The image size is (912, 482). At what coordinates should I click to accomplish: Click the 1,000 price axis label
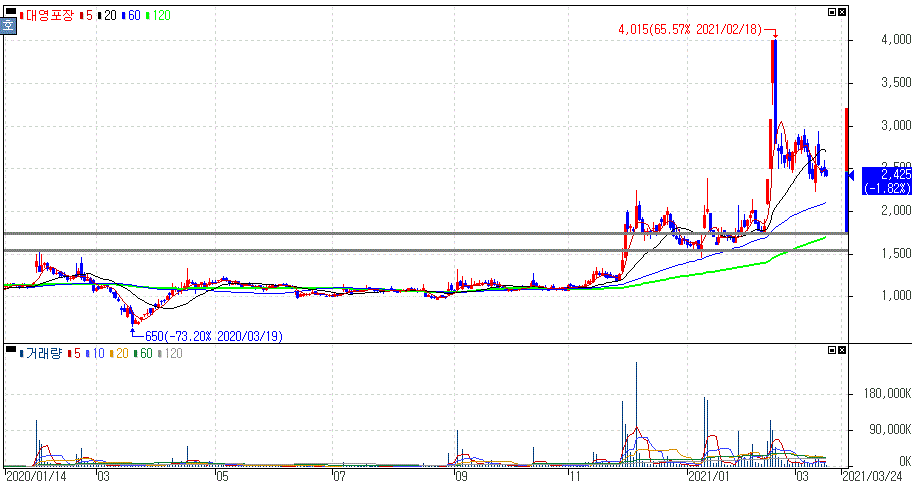[896, 296]
